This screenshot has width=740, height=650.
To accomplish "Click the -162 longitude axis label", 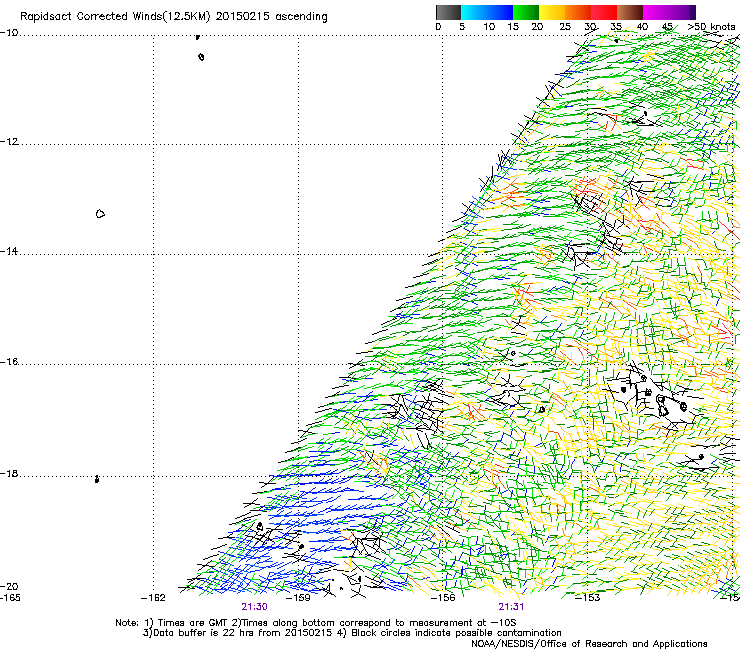I will (x=153, y=598).
